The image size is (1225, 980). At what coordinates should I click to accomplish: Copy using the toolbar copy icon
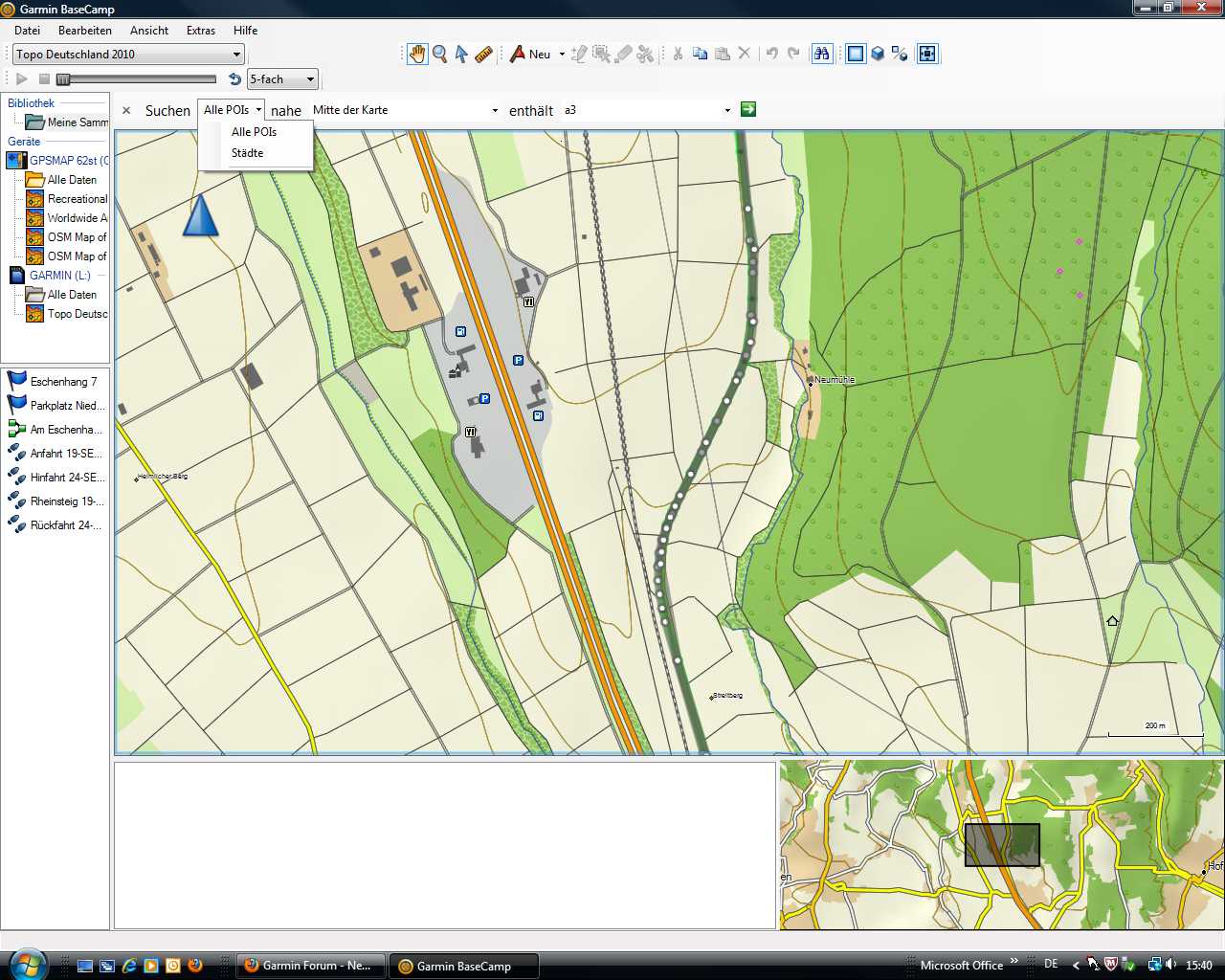[x=700, y=54]
